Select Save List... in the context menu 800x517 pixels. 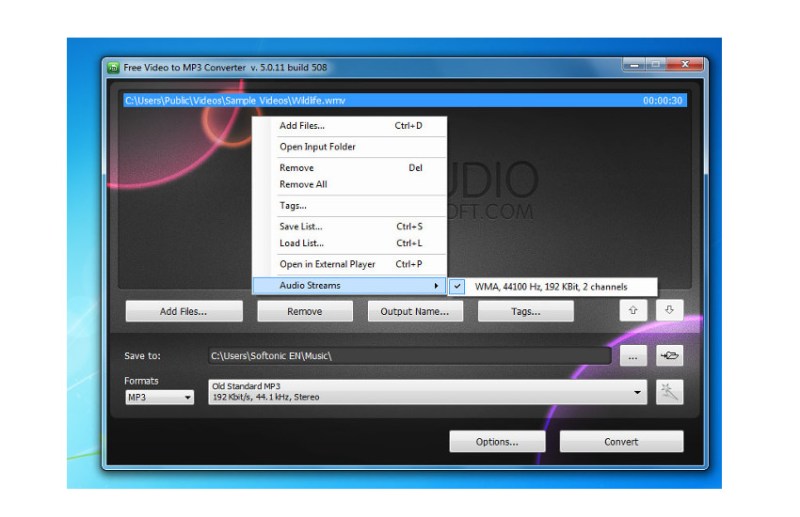[x=301, y=227]
